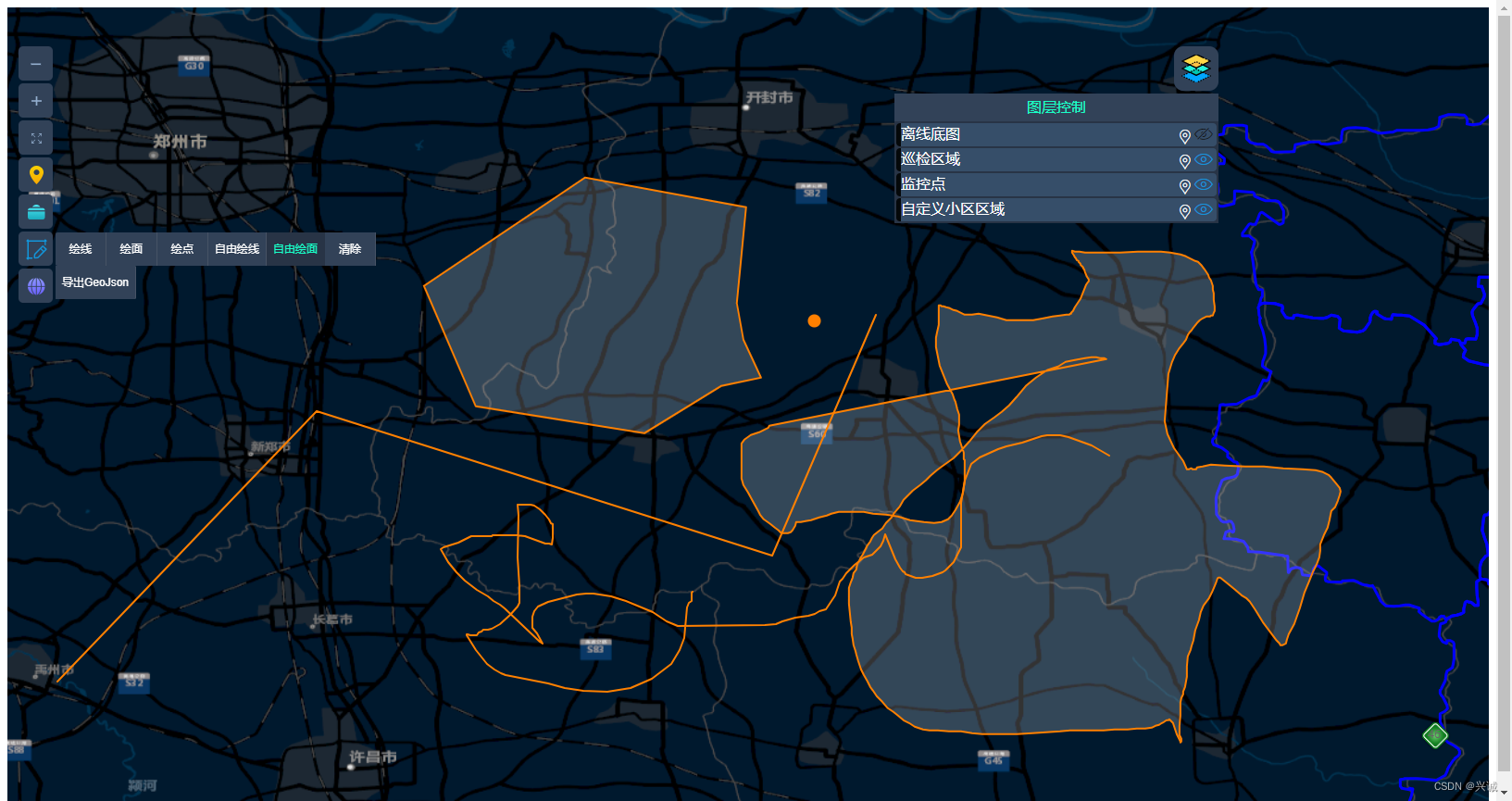Screen dimensions: 1512x801
Task: Select the 绘点 draw point option
Action: pos(182,249)
